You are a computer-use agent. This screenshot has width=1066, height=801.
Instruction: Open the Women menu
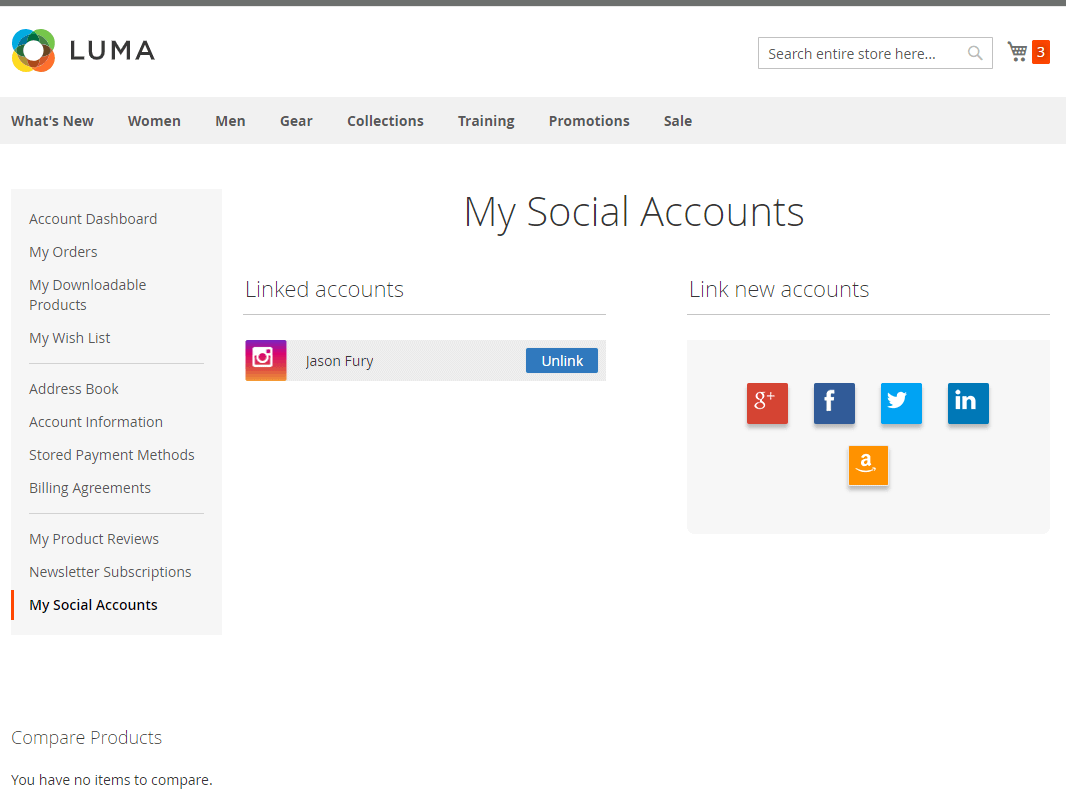click(154, 121)
